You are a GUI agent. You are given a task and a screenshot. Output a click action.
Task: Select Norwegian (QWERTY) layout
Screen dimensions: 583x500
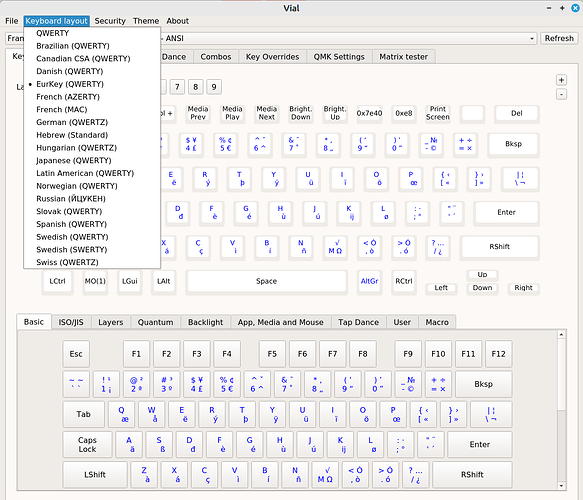coord(92,186)
